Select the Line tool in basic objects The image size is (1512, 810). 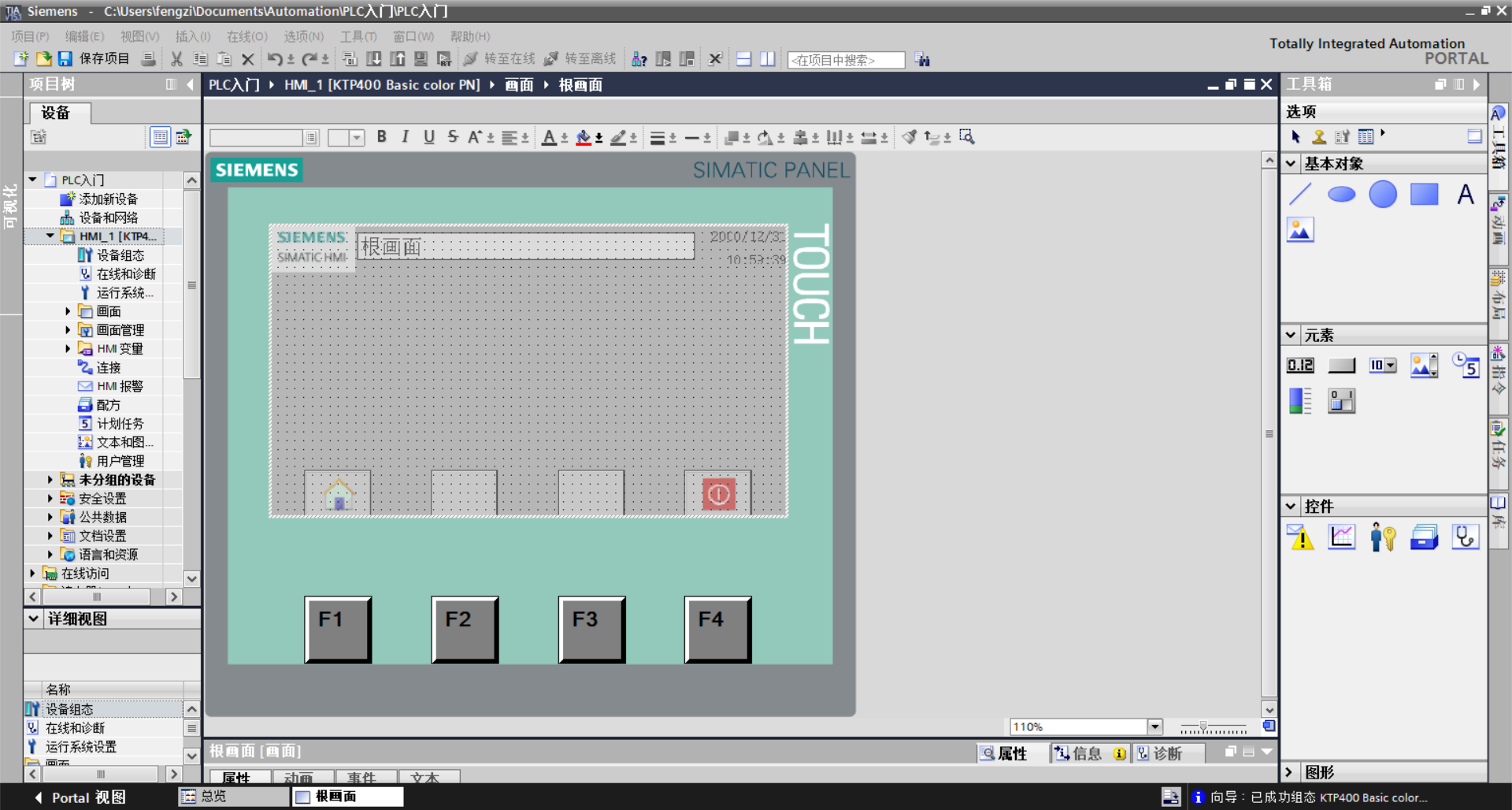click(1300, 194)
